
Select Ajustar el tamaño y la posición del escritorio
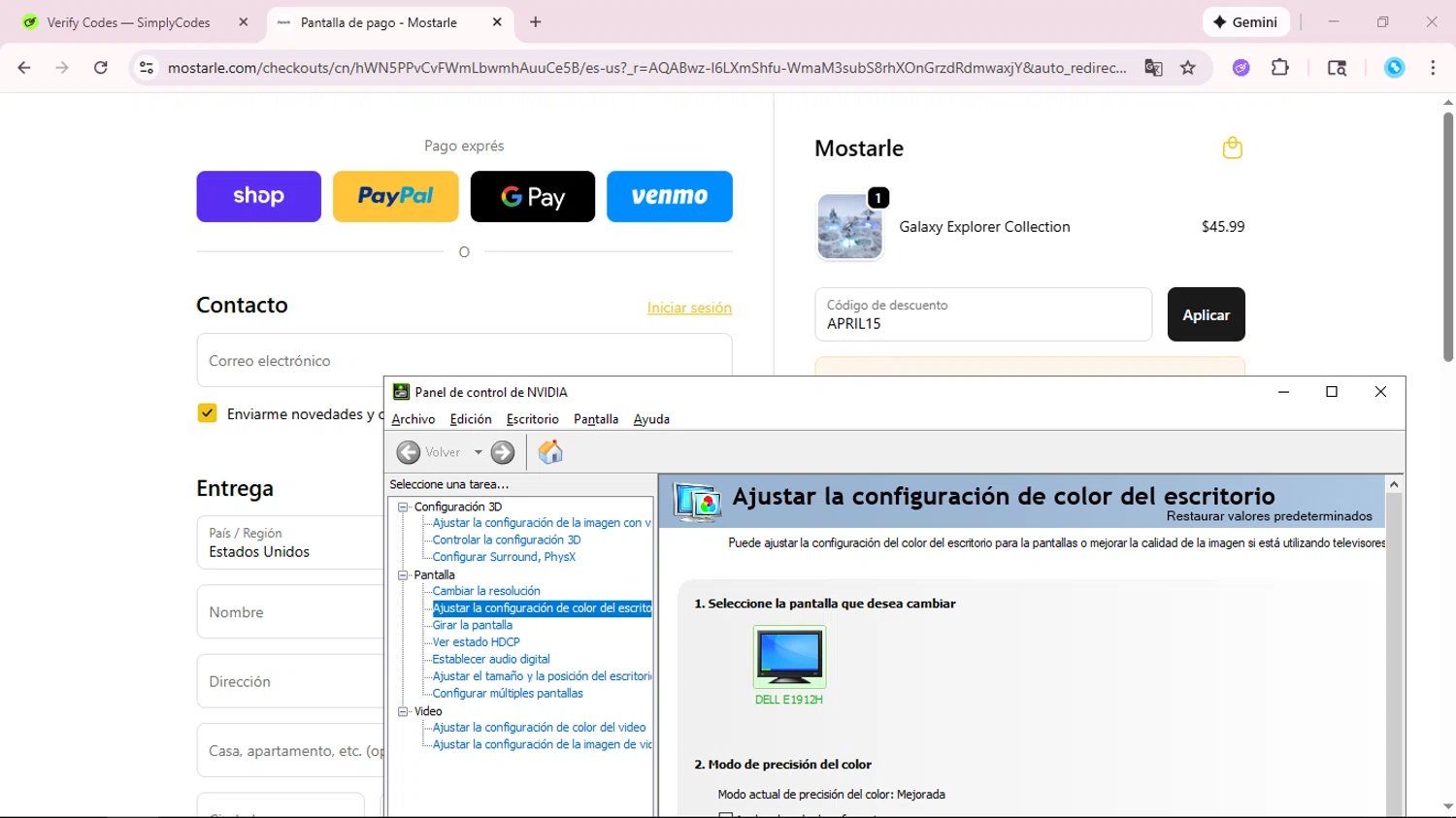coord(542,676)
